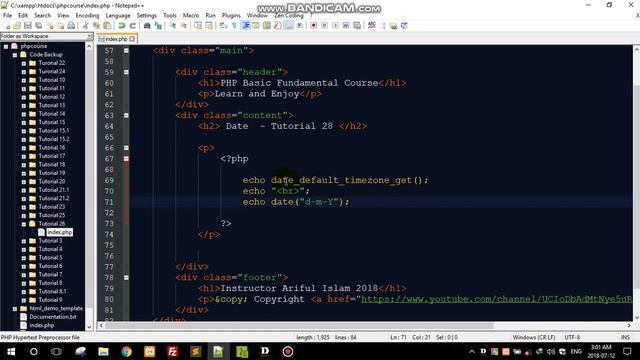Click the Print toolbar icon
This screenshot has height=360, width=640.
71,26
